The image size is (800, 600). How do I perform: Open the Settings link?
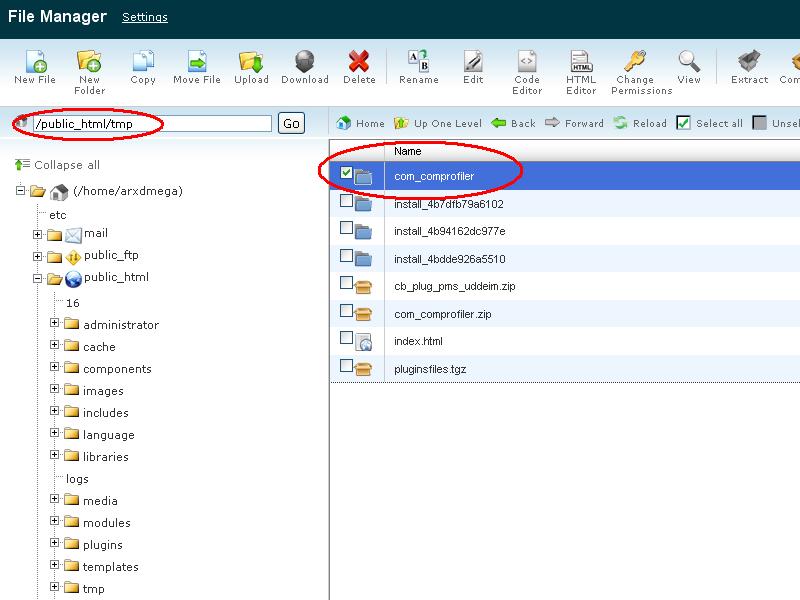coord(145,17)
